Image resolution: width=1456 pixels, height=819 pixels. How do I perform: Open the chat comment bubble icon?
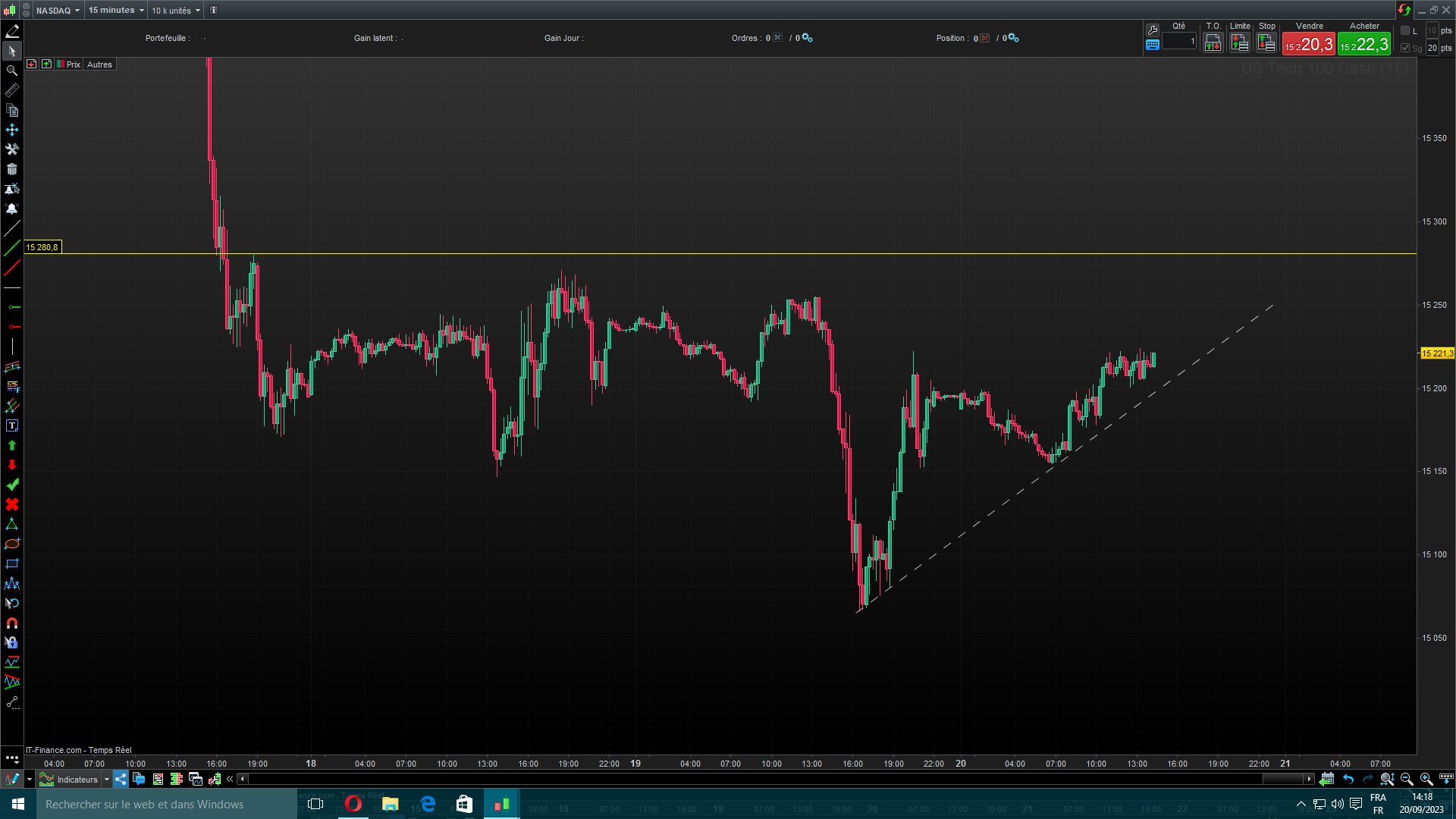139,779
